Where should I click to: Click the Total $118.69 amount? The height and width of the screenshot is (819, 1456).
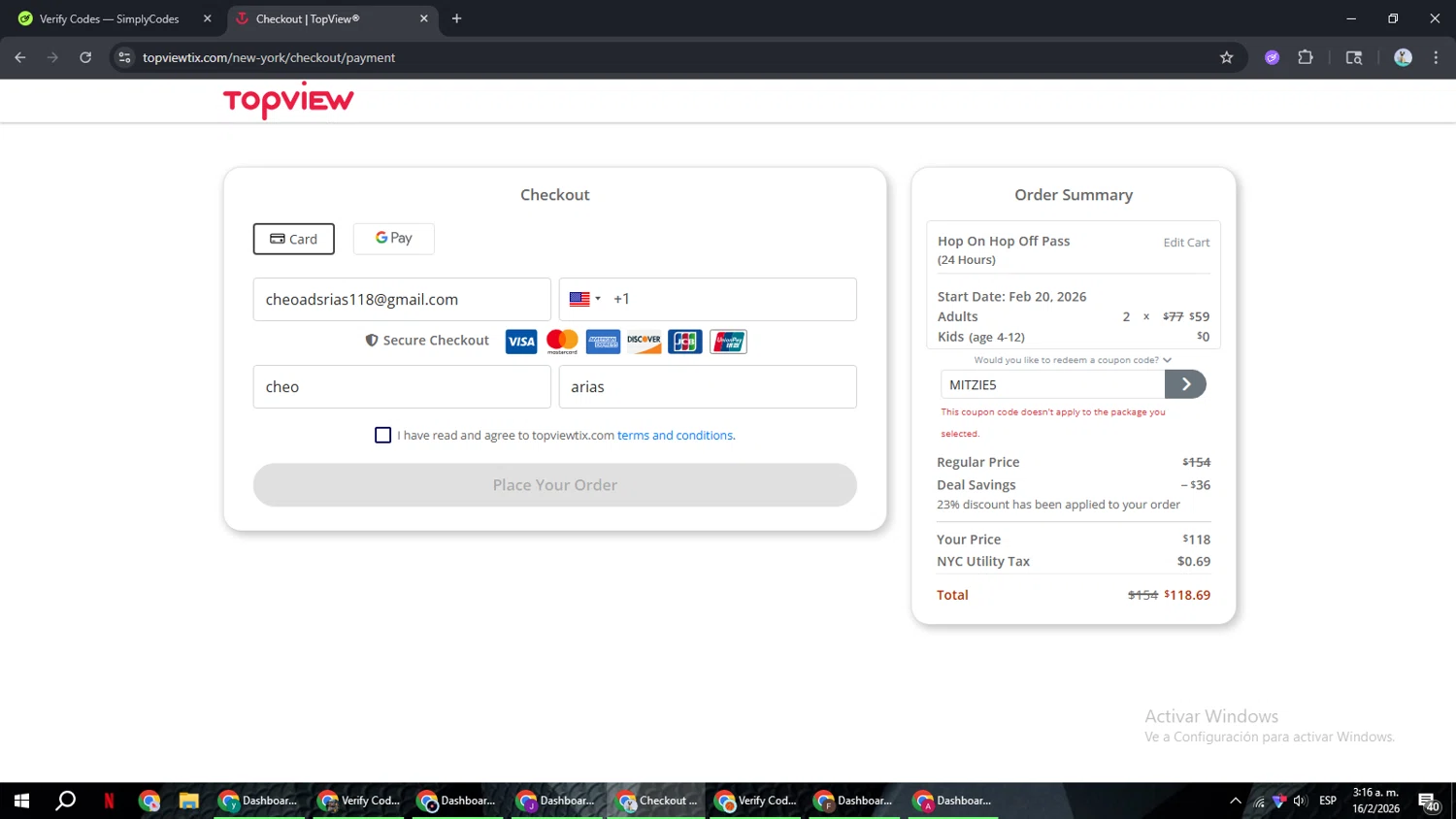point(1187,595)
